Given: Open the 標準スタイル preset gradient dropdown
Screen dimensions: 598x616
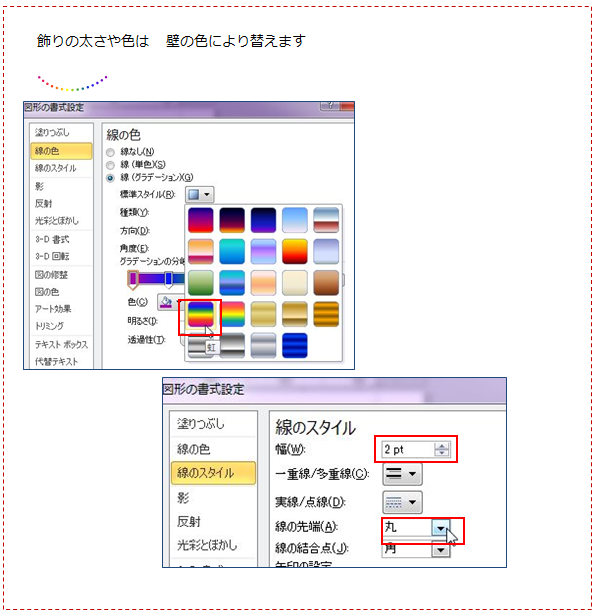Looking at the screenshot, I should click(200, 194).
